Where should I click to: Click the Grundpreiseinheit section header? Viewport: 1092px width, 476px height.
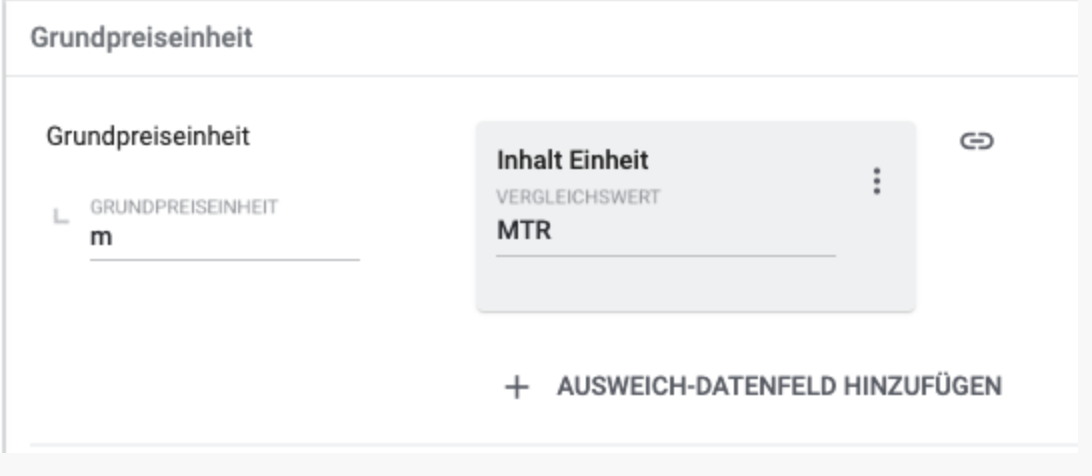coord(141,38)
